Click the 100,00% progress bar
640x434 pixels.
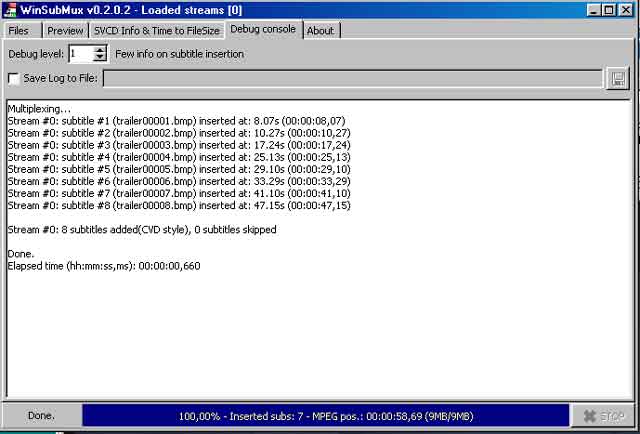pyautogui.click(x=326, y=416)
